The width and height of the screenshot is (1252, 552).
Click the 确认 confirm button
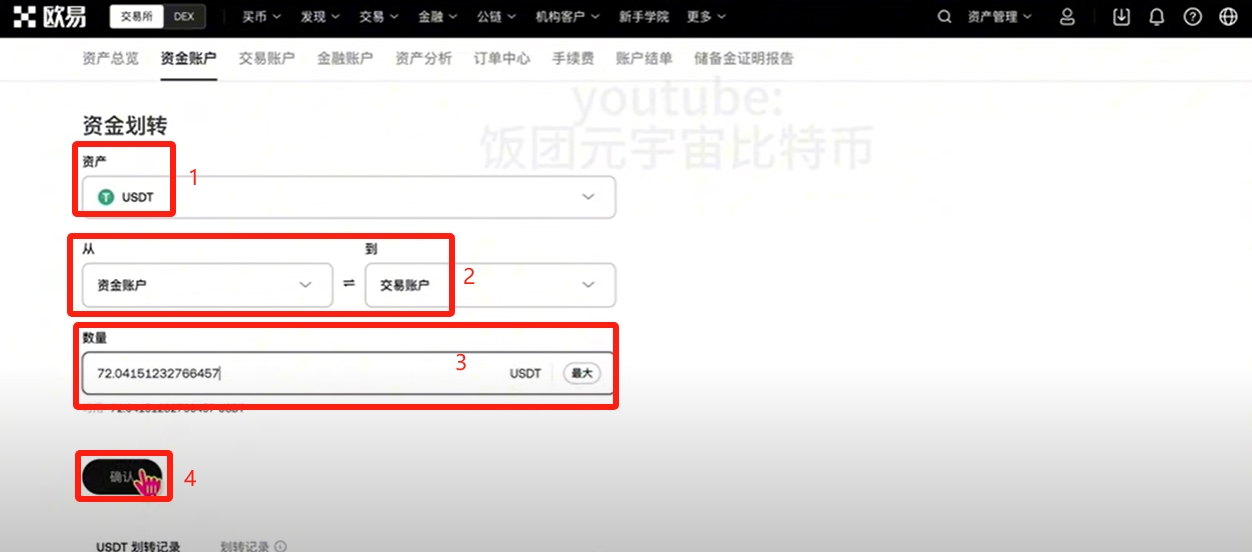tap(122, 477)
